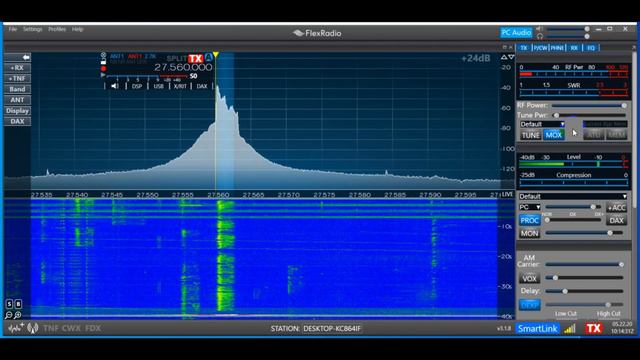The height and width of the screenshot is (360, 640).
Task: Select the P/CW panel tab
Action: tap(540, 48)
